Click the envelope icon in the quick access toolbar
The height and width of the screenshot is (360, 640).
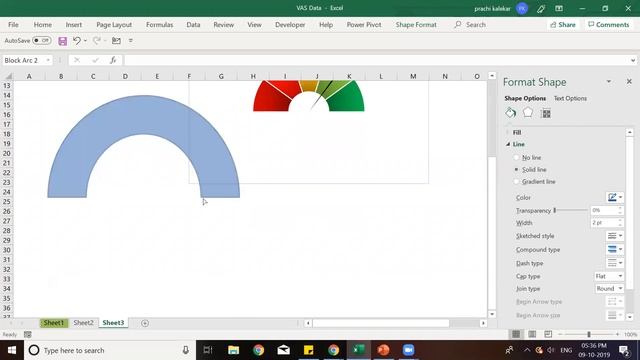[x=116, y=40]
